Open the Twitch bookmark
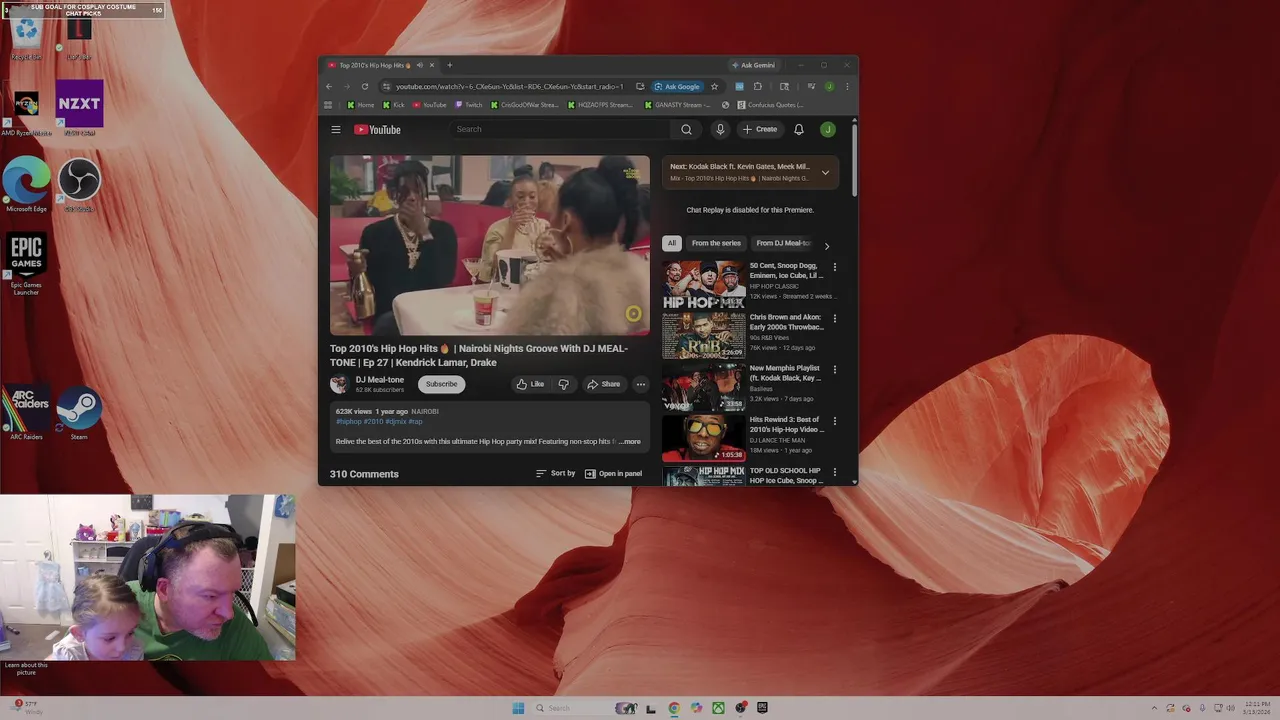The width and height of the screenshot is (1280, 720). (468, 104)
